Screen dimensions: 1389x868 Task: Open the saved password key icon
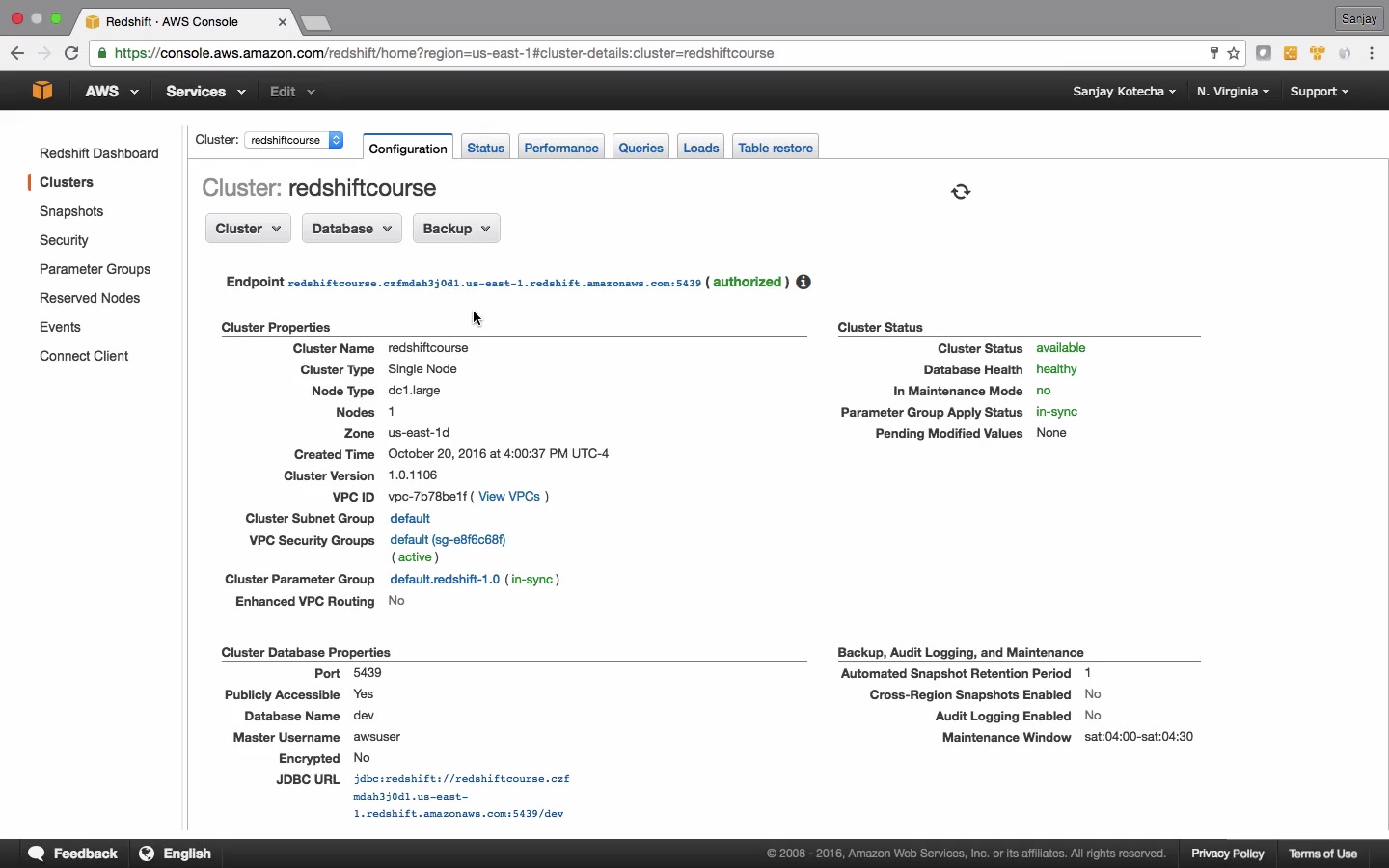point(1214,53)
